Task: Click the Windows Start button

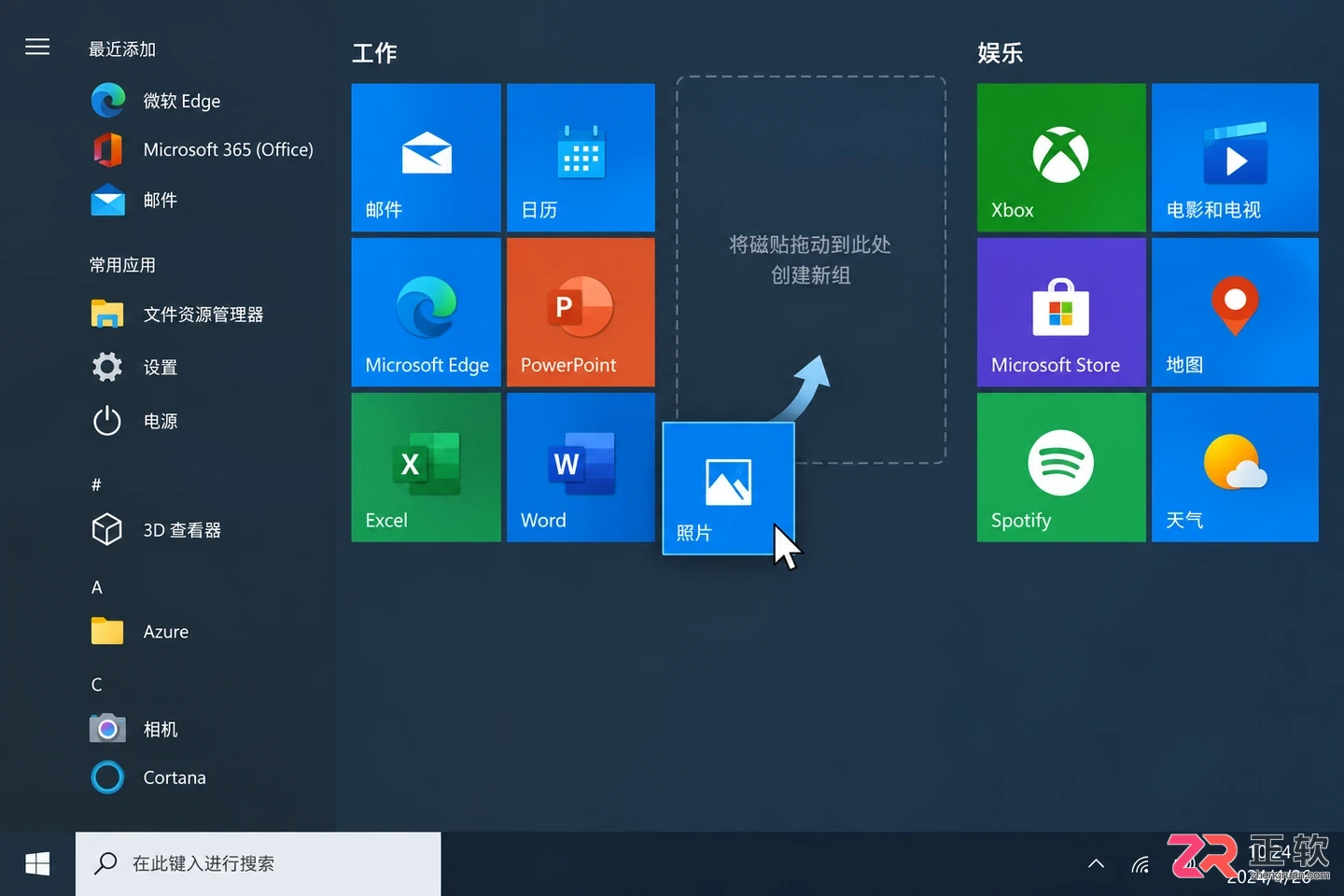Action: [37, 864]
